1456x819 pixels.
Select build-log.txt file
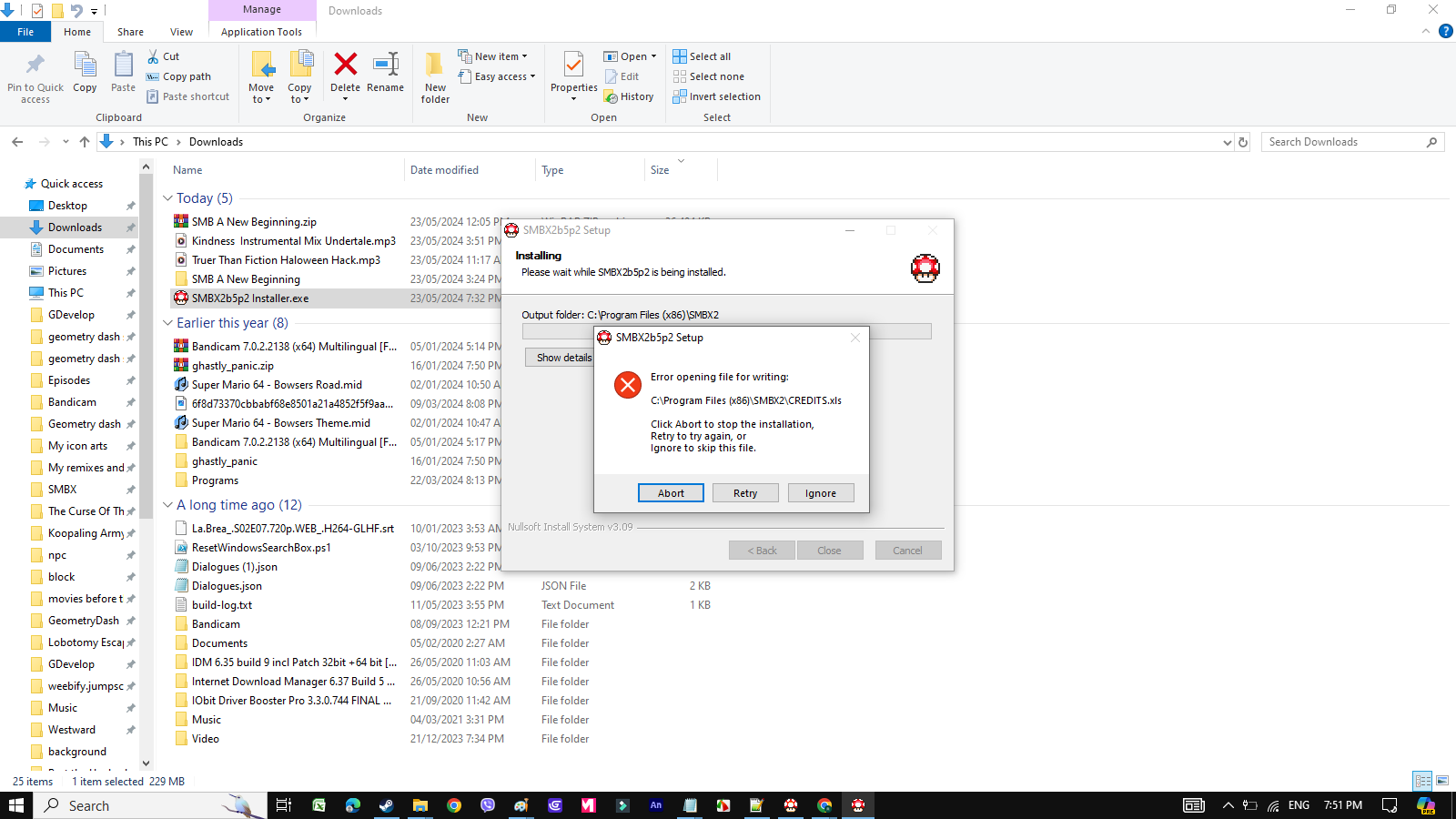tap(221, 605)
